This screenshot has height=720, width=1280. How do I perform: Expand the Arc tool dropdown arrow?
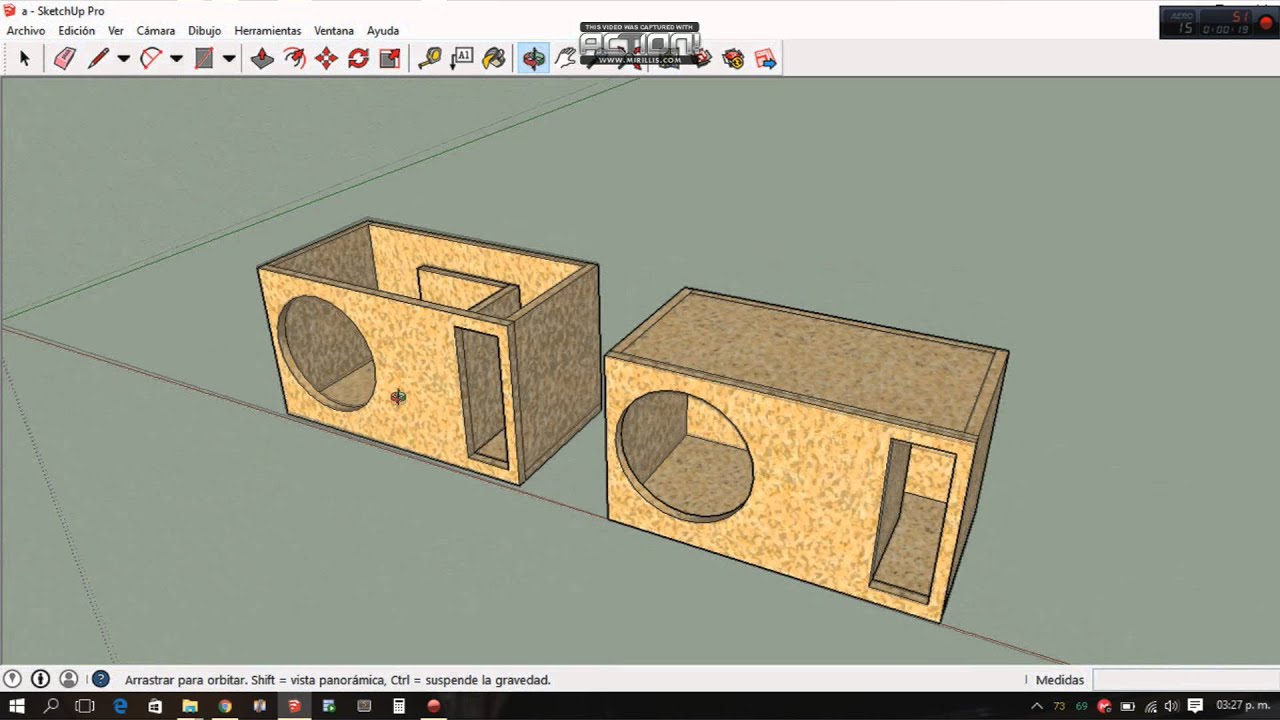[x=176, y=59]
